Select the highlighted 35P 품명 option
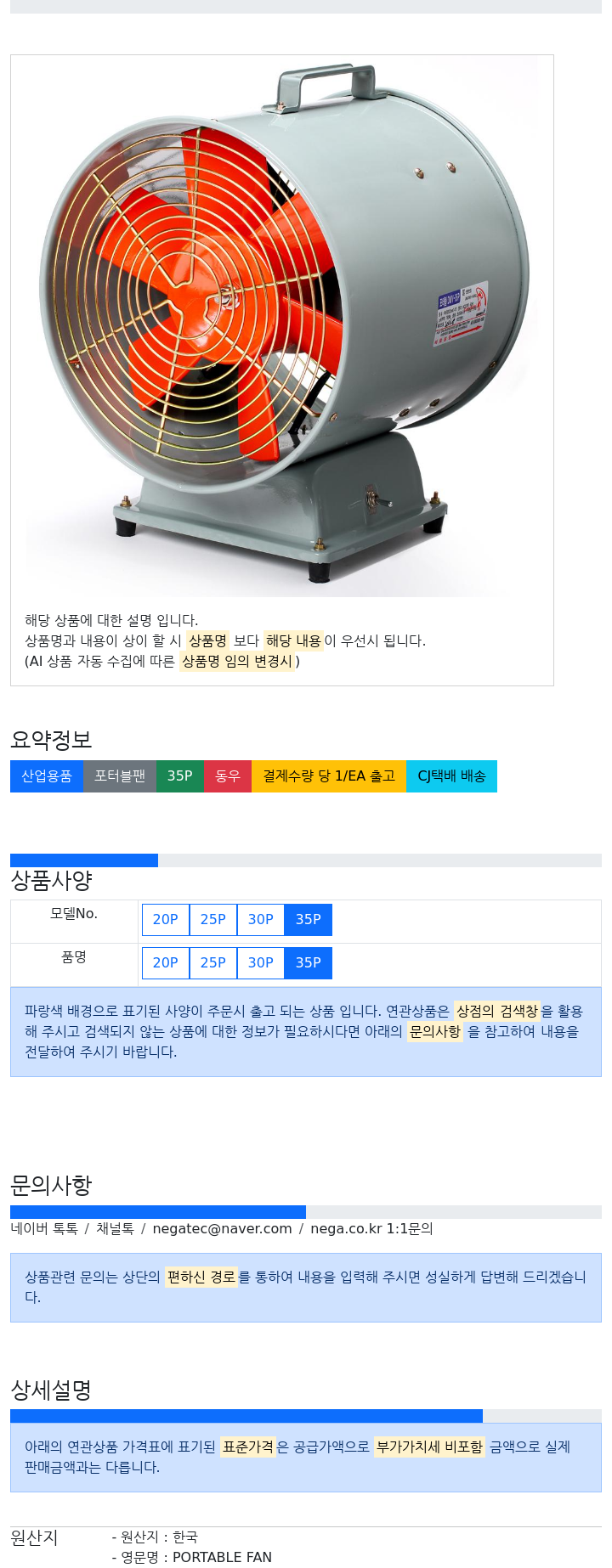 click(309, 962)
